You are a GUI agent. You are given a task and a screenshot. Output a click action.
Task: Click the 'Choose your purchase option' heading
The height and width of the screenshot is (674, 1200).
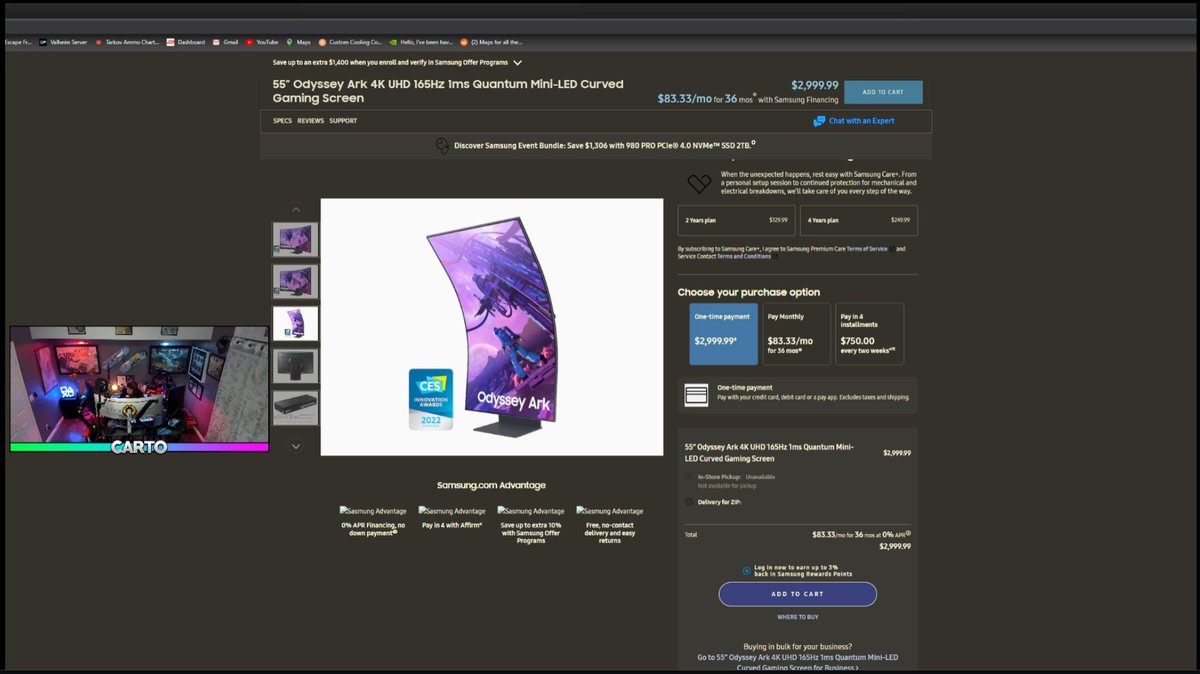[749, 292]
